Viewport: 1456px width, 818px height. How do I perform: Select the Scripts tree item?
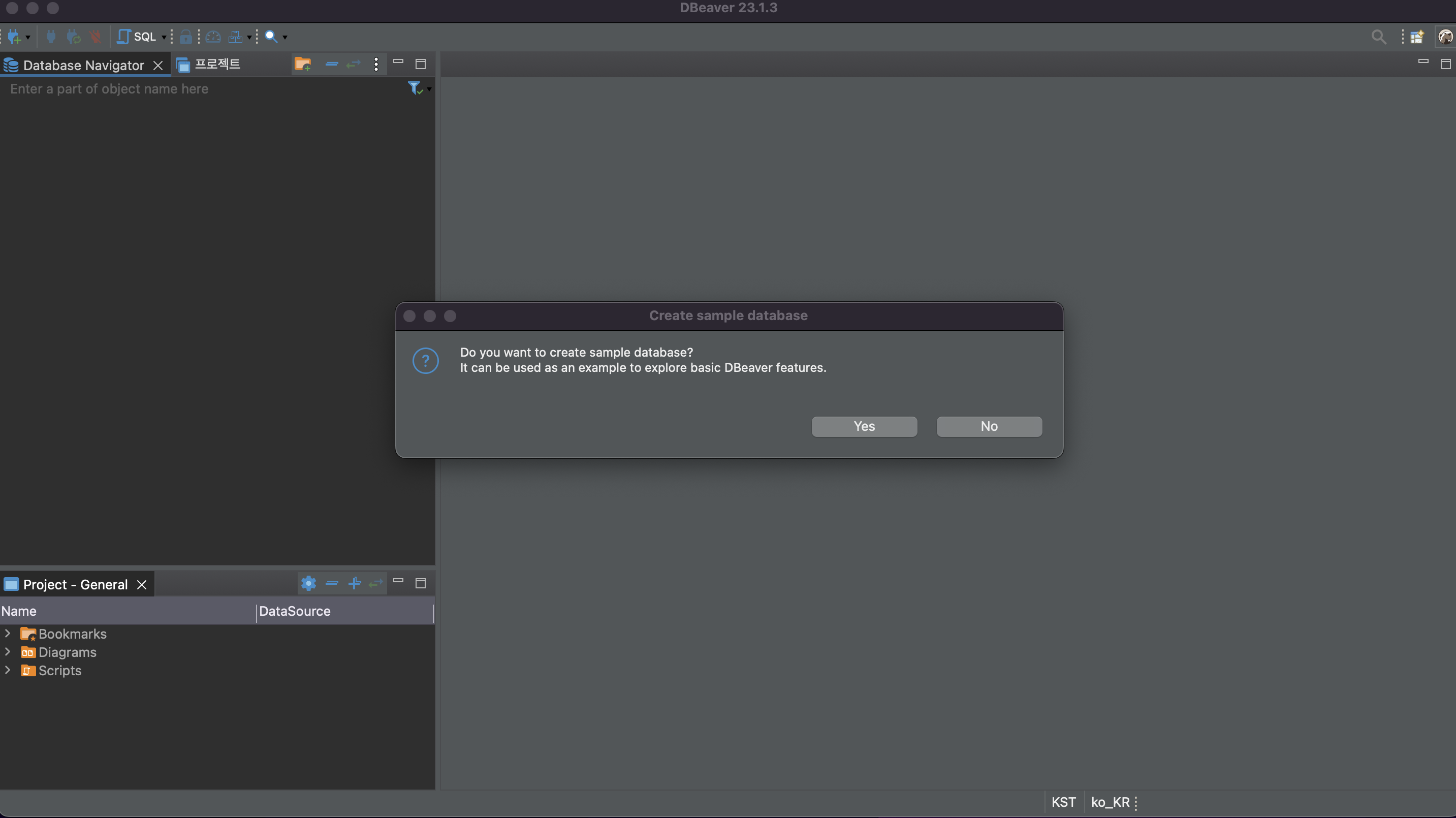(x=51, y=671)
